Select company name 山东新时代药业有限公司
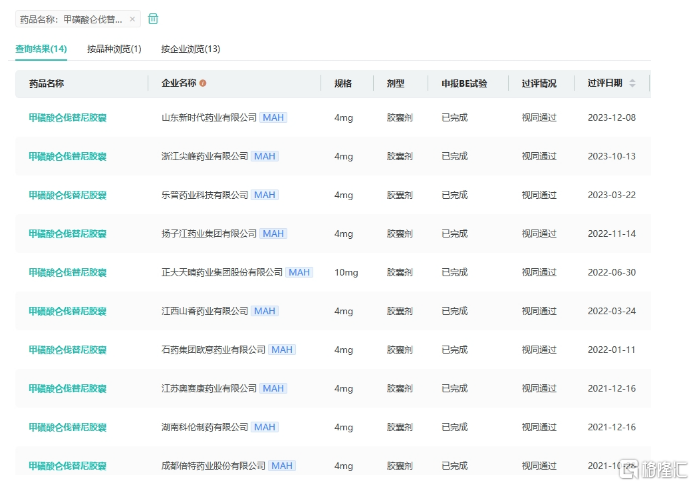The image size is (694, 486). pyautogui.click(x=209, y=118)
